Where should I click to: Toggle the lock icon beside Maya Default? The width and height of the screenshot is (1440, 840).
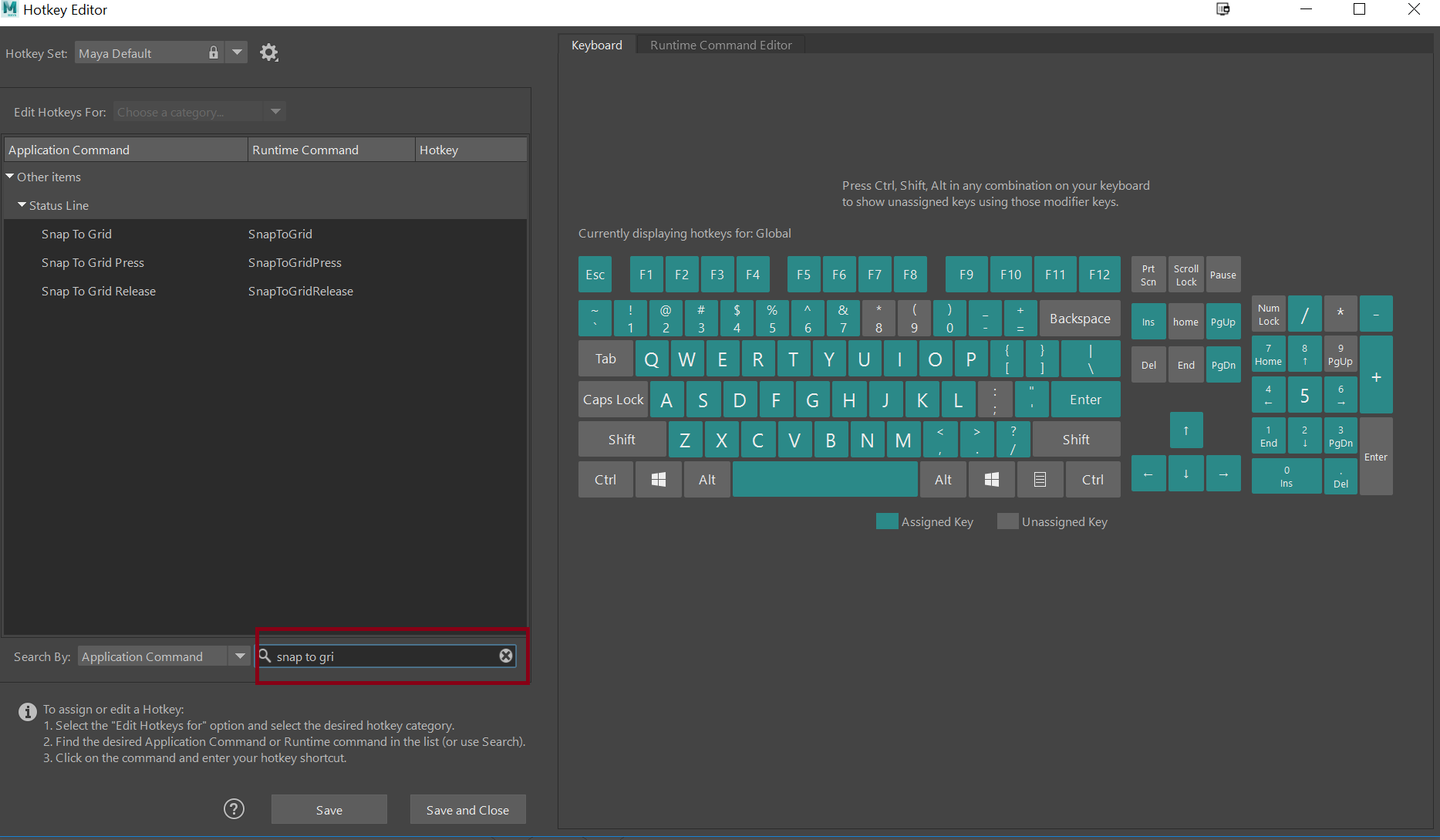click(214, 52)
